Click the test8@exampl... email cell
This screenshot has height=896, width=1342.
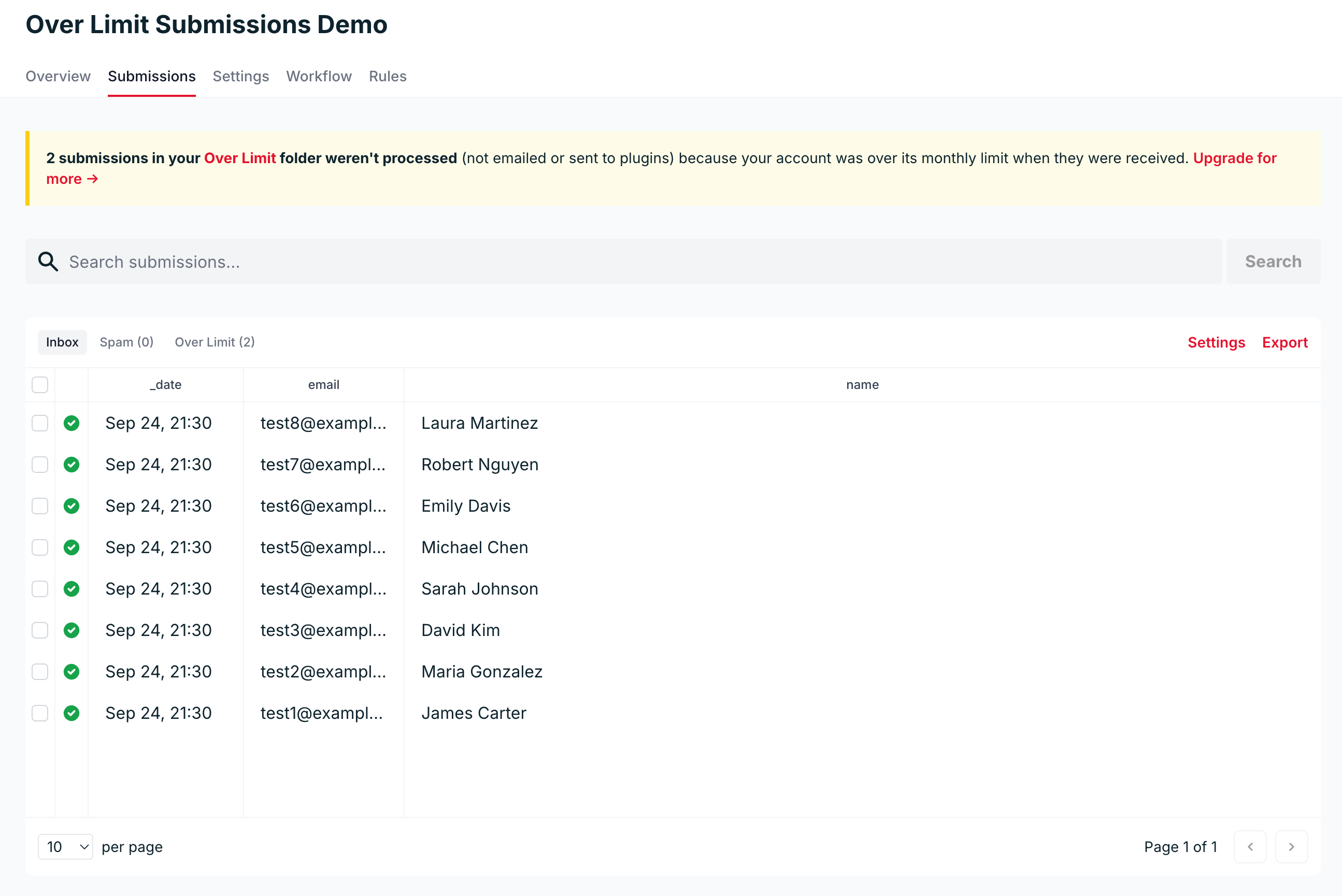323,423
